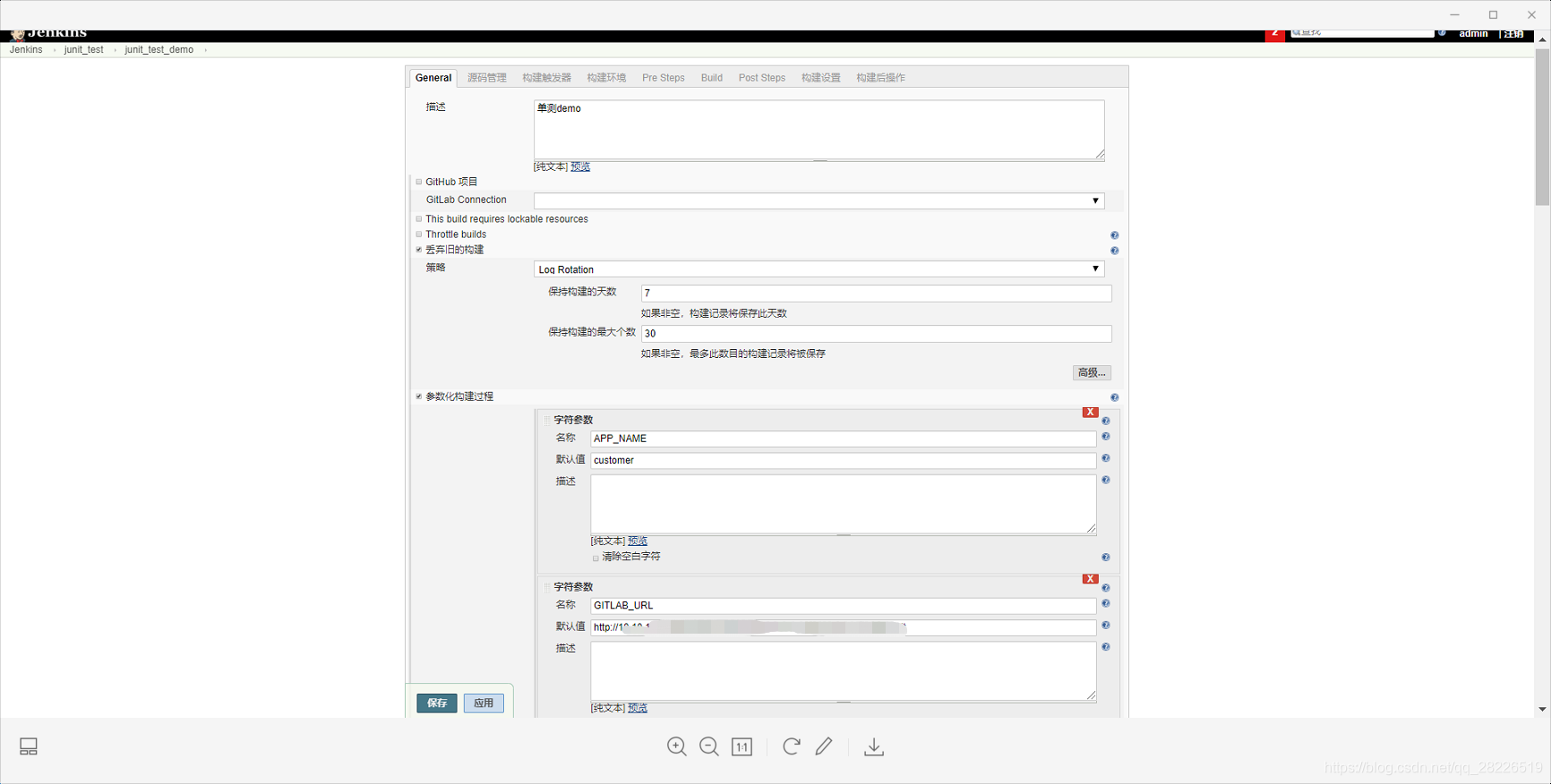Viewport: 1551px width, 784px height.
Task: Click into the customer default value field
Action: point(844,460)
